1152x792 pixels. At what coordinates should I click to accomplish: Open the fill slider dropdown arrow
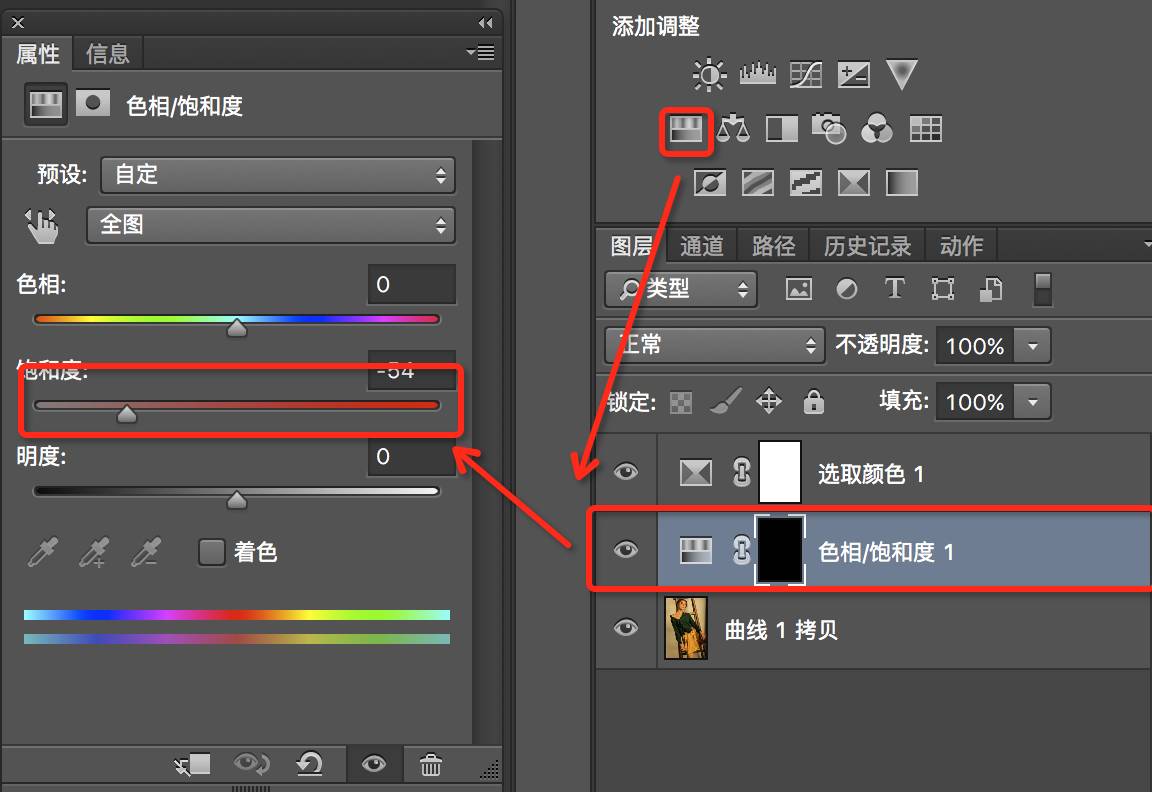pos(1032,402)
